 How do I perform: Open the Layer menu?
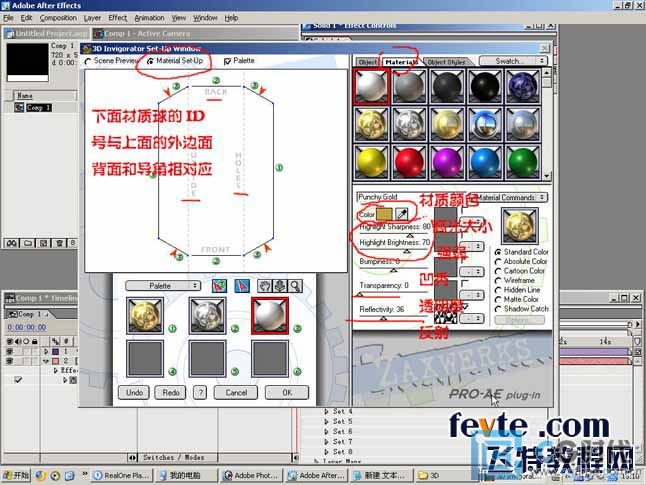(92, 18)
